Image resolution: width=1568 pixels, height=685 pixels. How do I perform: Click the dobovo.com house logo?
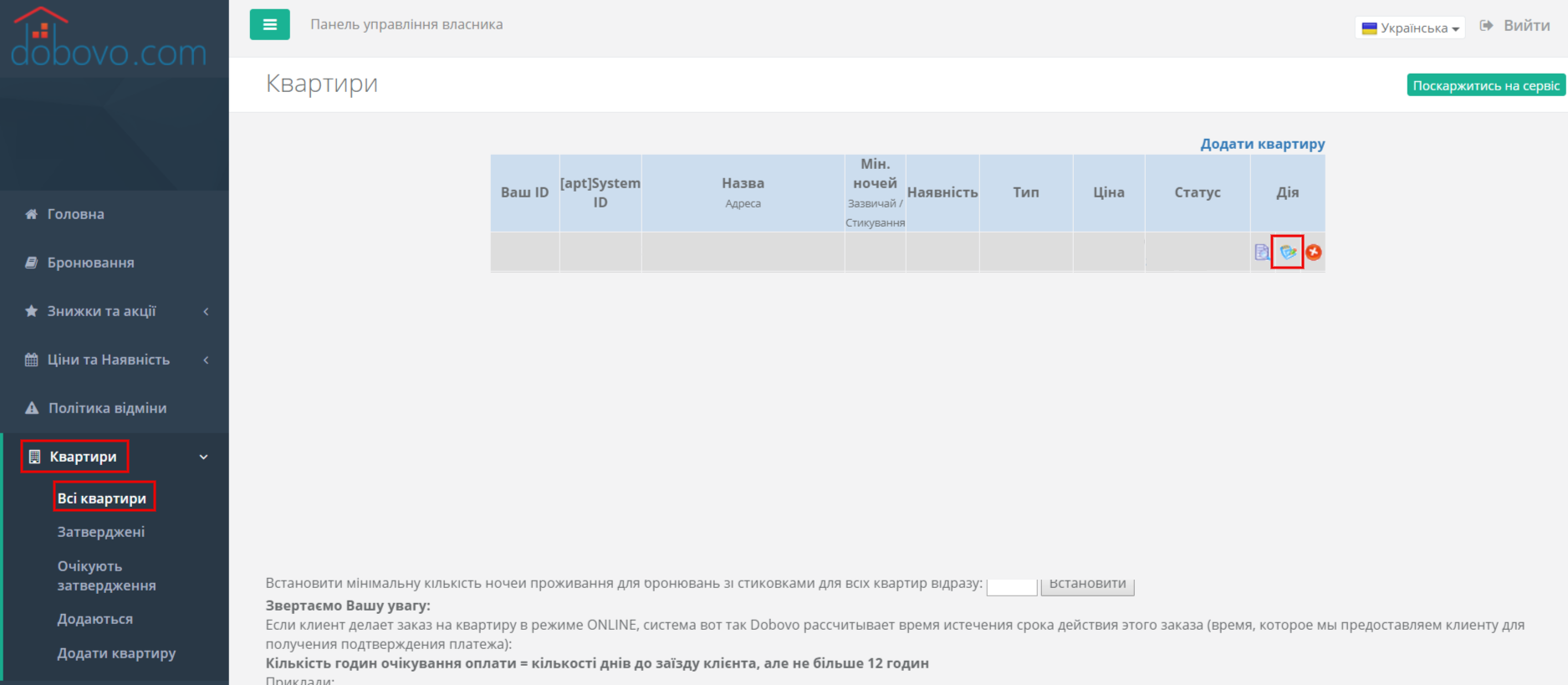point(109,38)
